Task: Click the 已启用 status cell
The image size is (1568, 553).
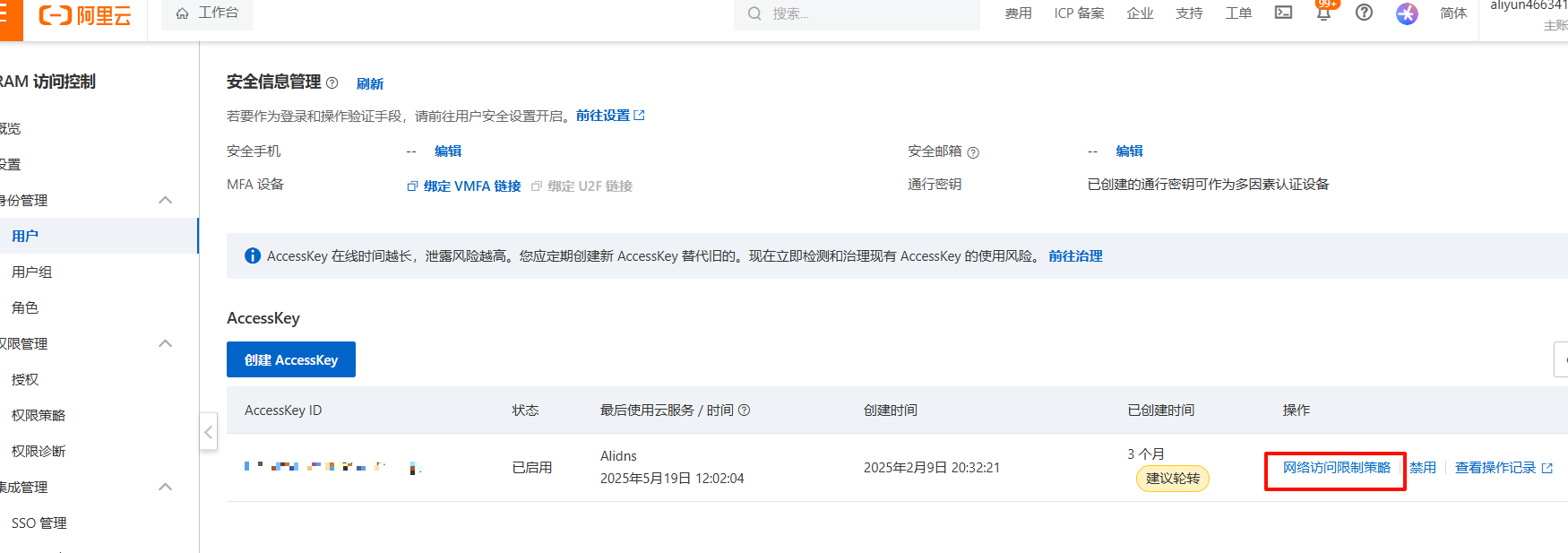Action: click(x=532, y=468)
